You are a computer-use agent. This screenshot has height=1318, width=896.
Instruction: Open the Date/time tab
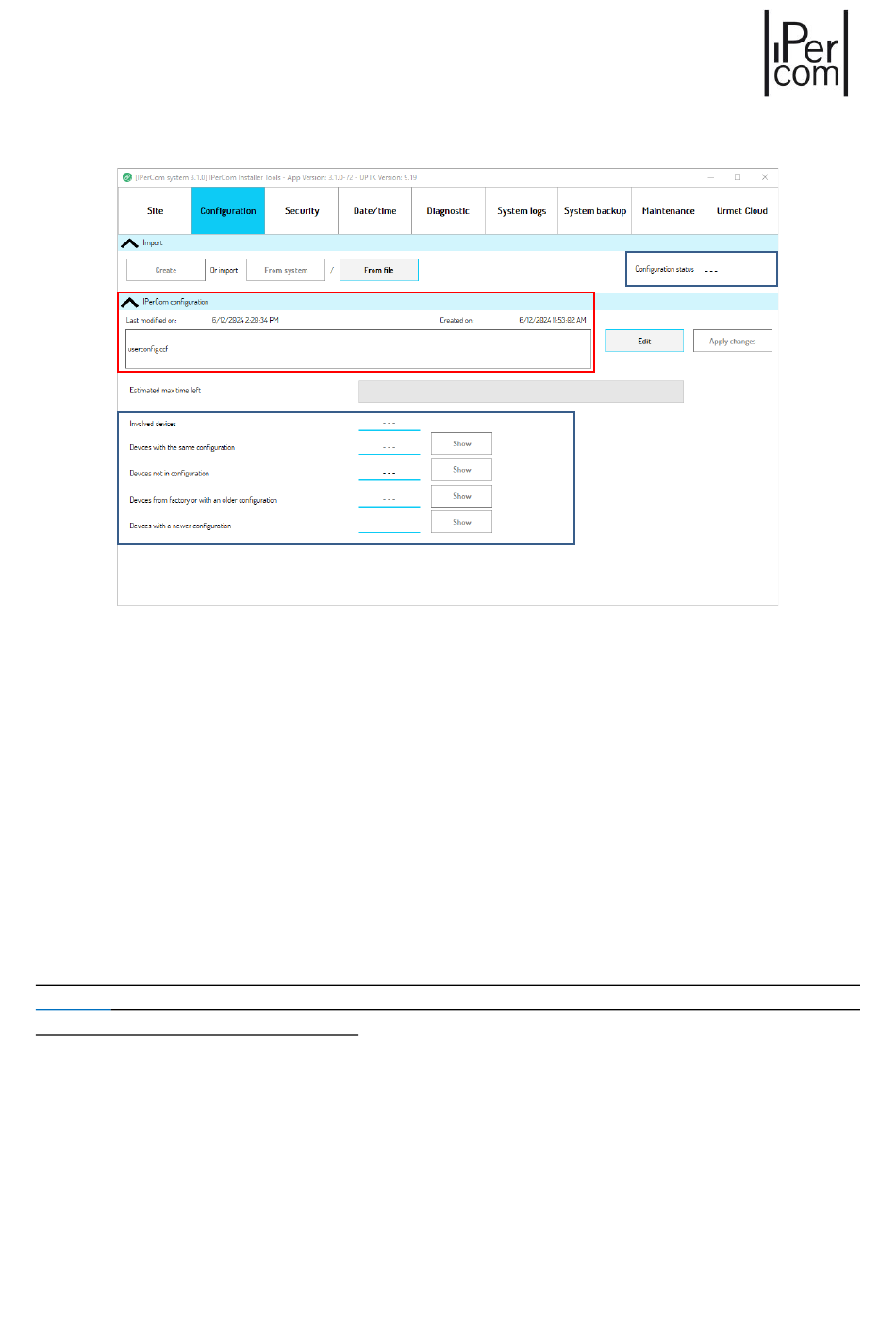tap(375, 210)
